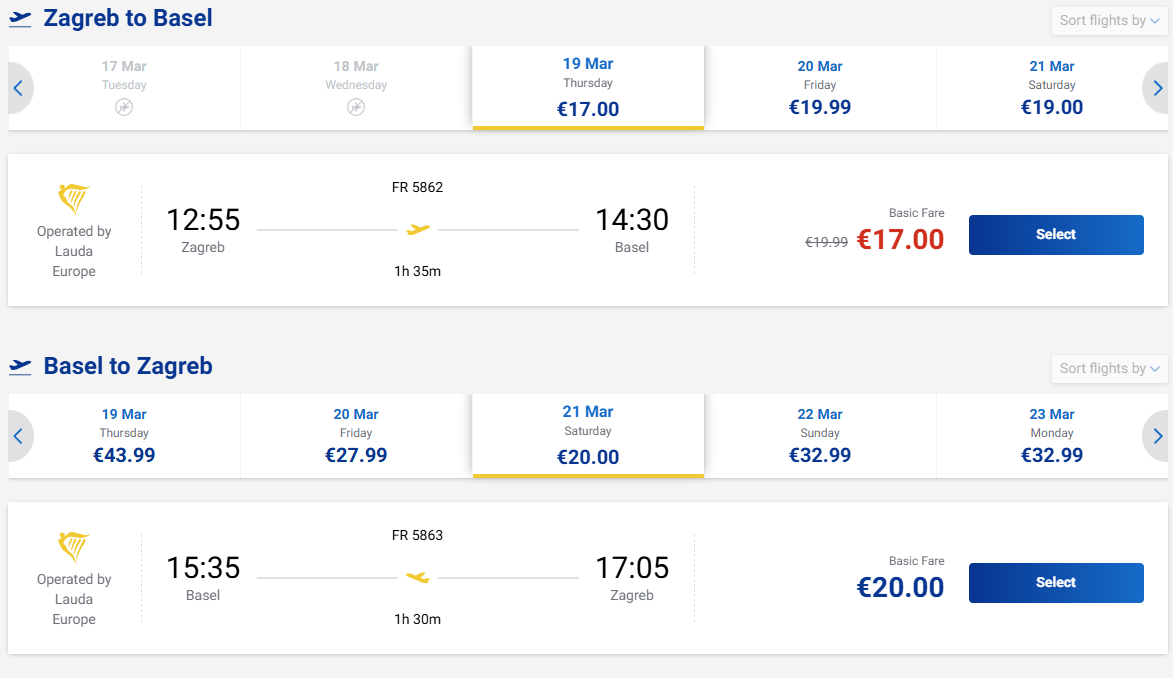Select 21 Mar Saturday €19.00 outbound date
The width and height of the screenshot is (1173, 678).
1052,88
